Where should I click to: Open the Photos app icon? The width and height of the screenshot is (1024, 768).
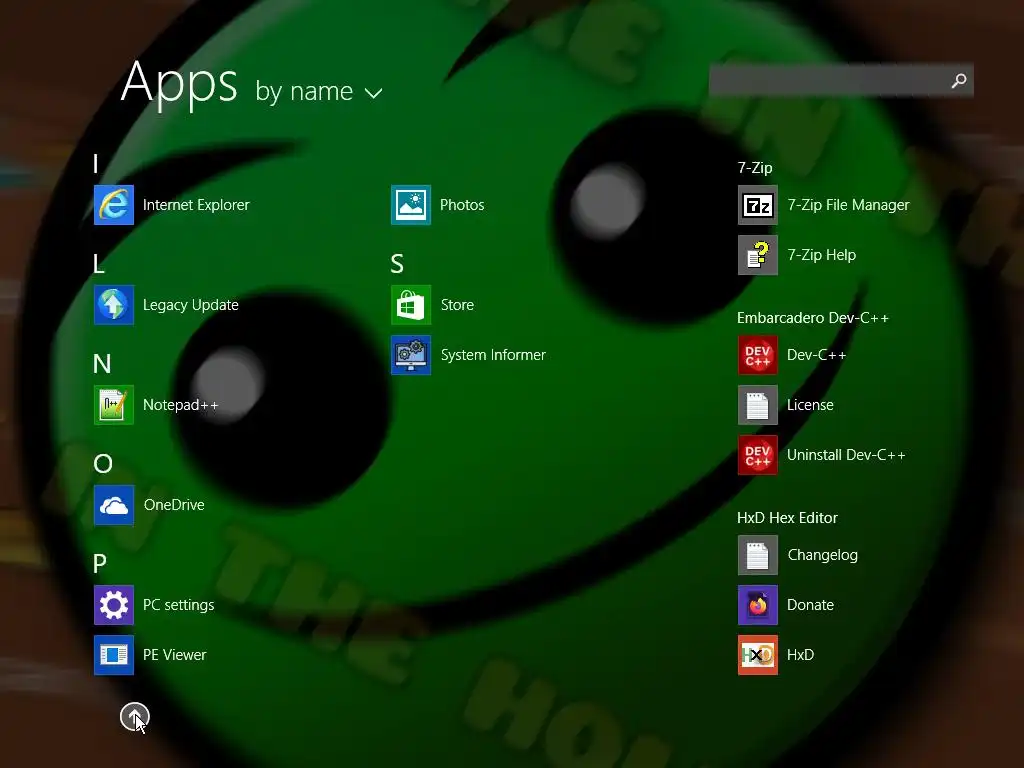411,205
